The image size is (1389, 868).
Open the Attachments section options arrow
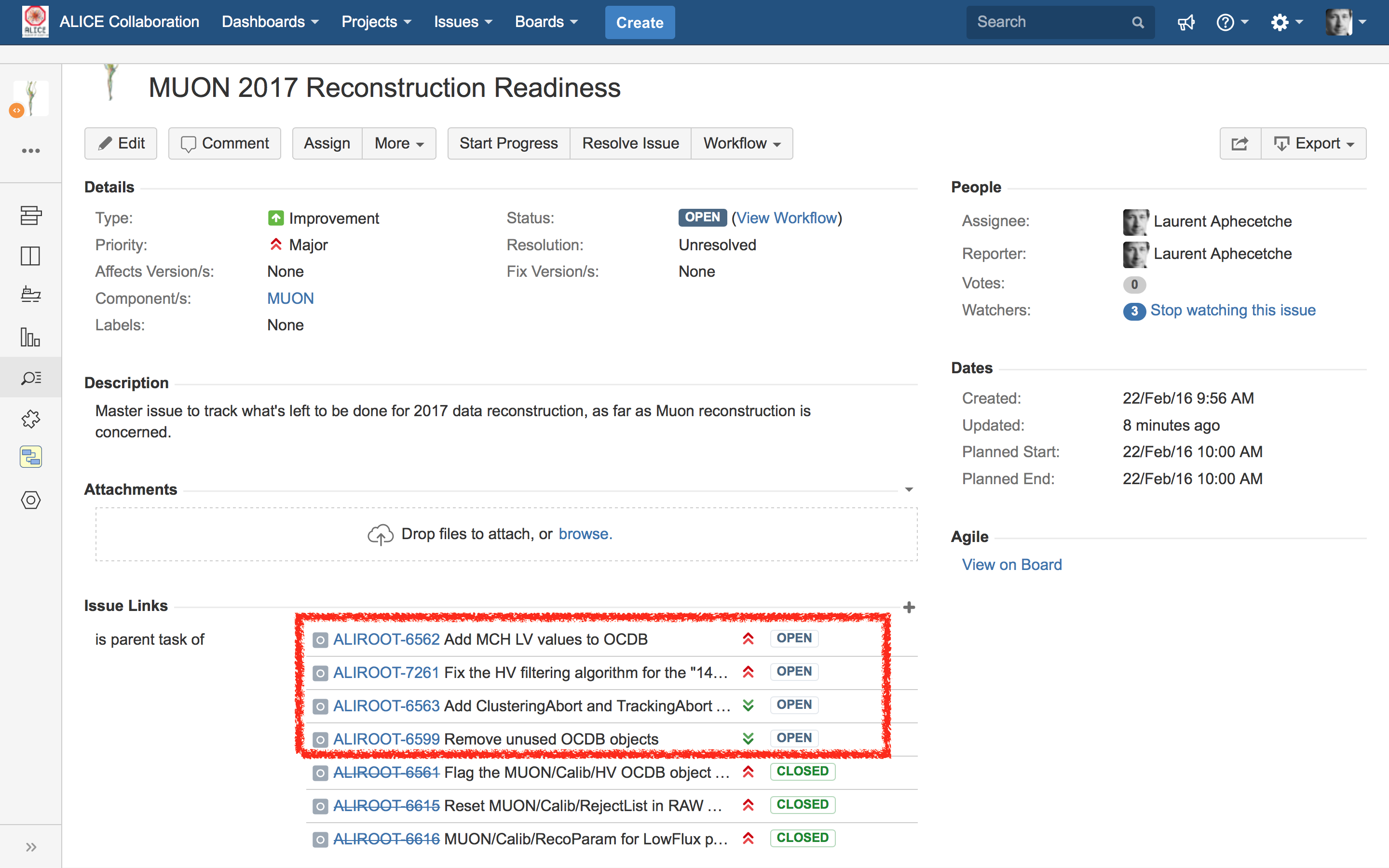pos(909,489)
